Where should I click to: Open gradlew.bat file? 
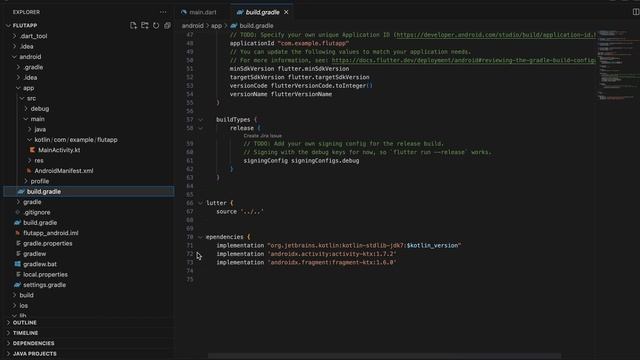(x=40, y=264)
